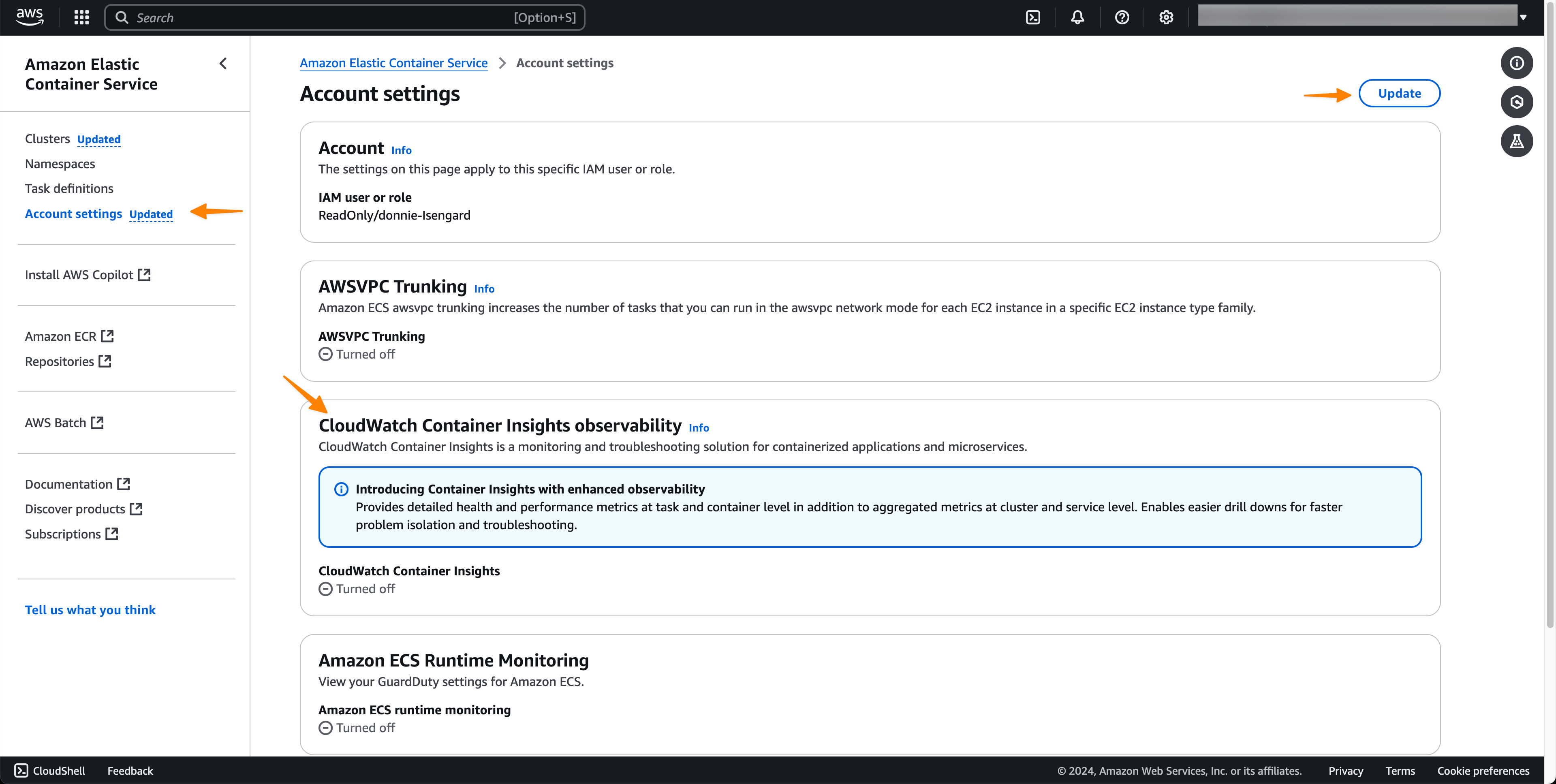This screenshot has width=1556, height=784.
Task: Open Amazon Elastic Container Service breadcrumb link
Action: point(393,63)
